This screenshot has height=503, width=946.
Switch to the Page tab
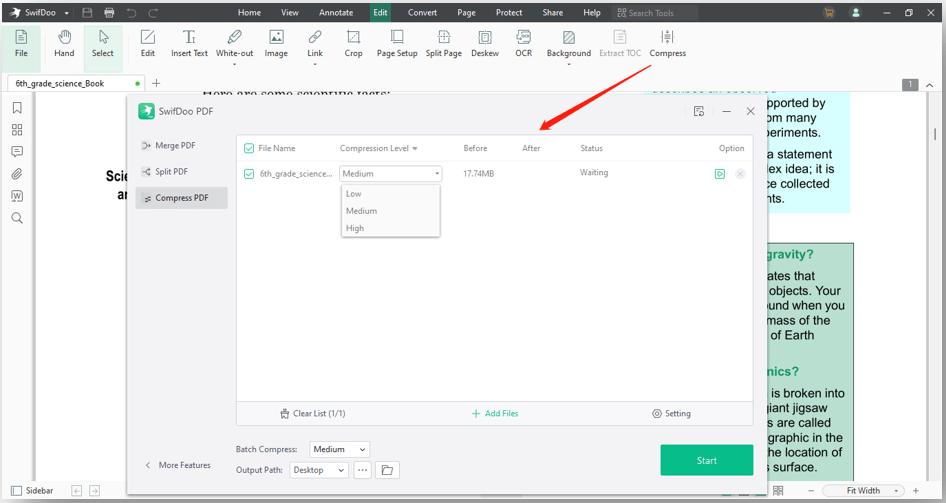pos(466,13)
